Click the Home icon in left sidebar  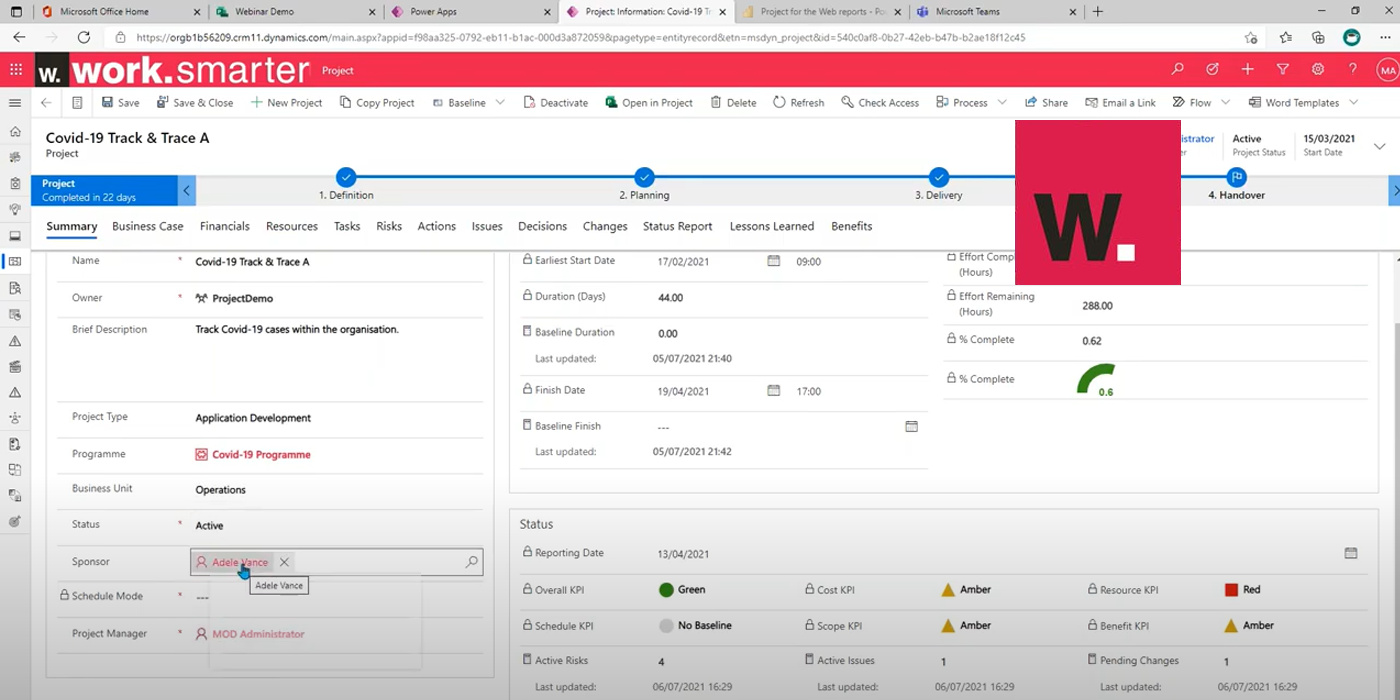click(15, 132)
